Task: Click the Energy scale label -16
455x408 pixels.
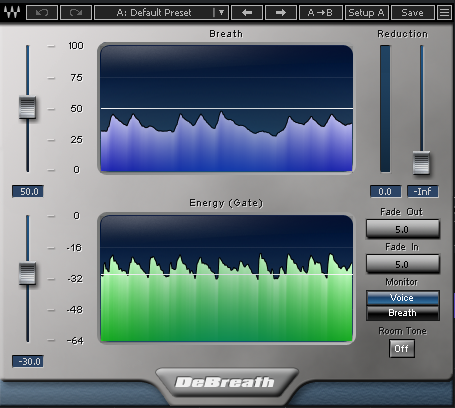Action: point(74,248)
